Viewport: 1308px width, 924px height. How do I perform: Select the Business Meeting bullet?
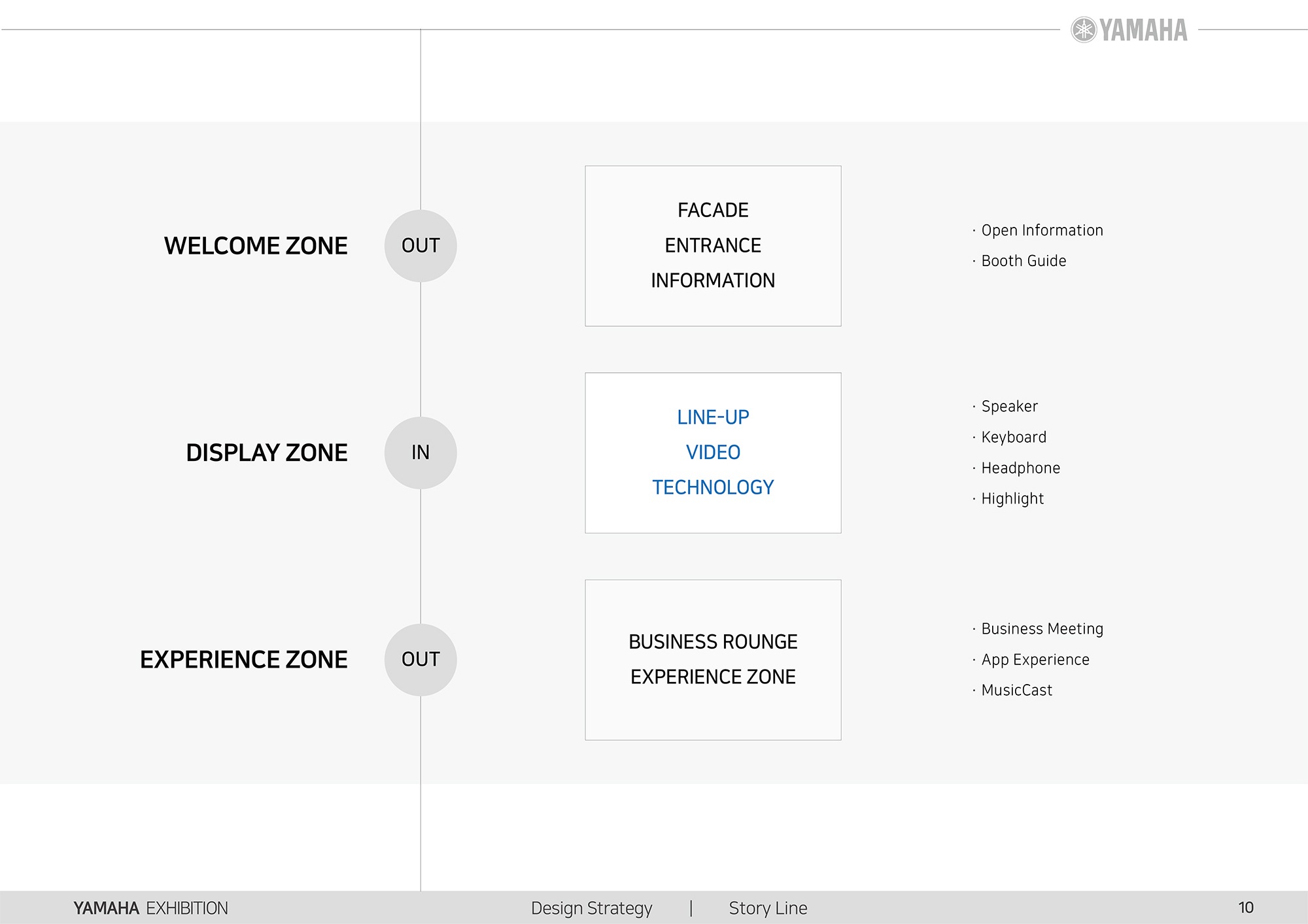[x=1038, y=628]
